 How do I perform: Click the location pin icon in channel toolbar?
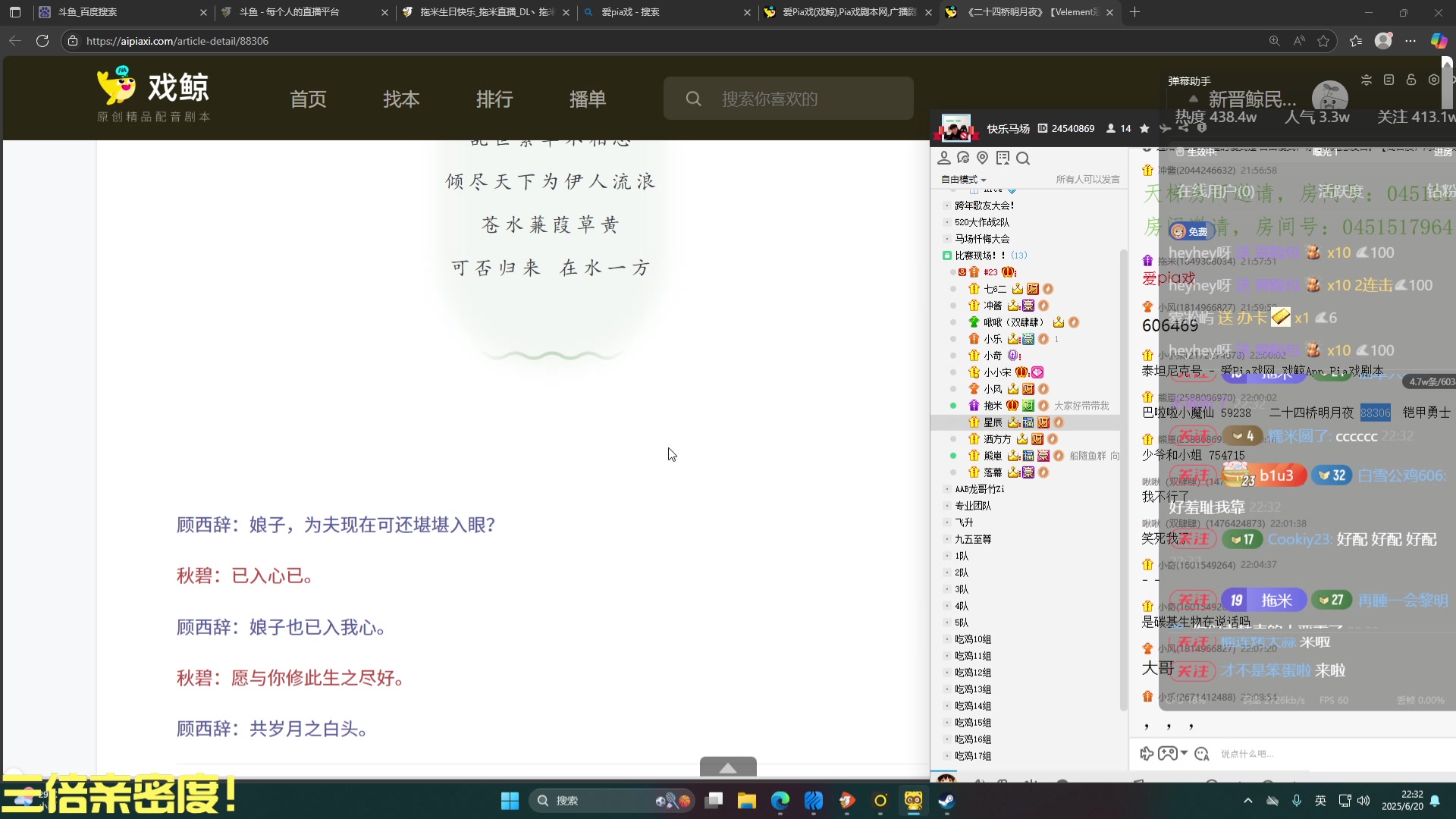point(983,158)
